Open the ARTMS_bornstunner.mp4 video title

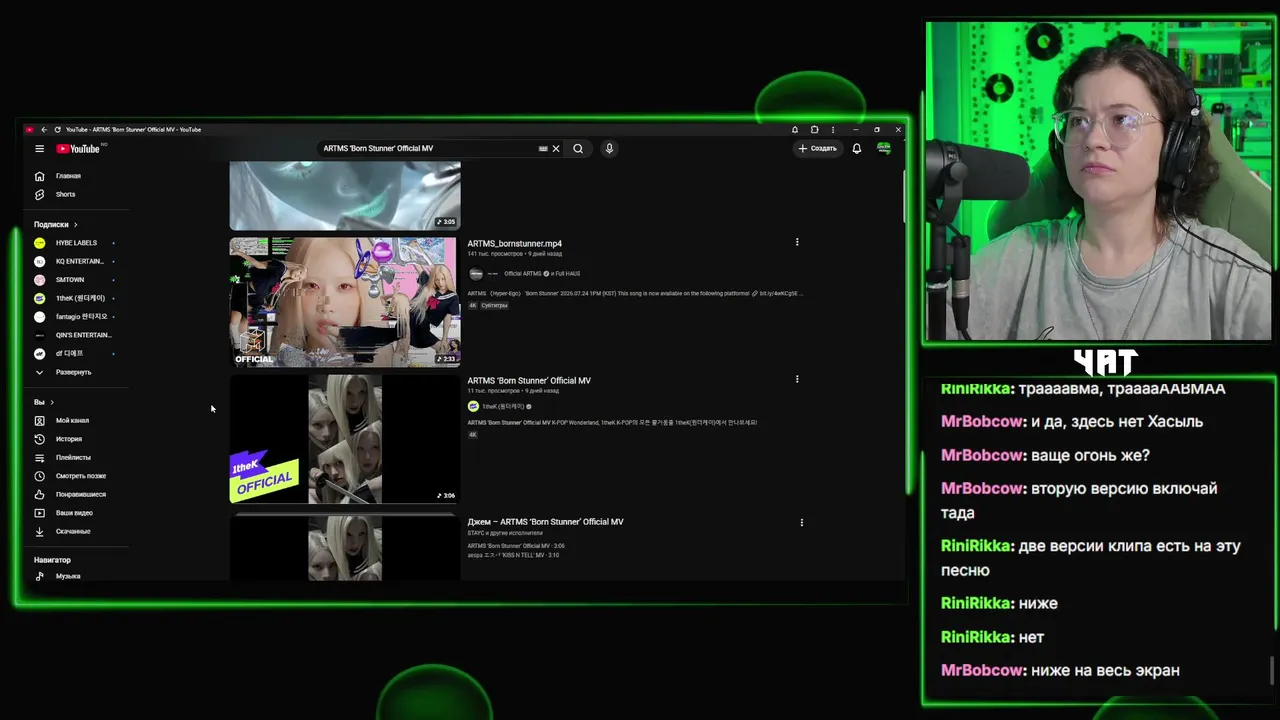click(515, 244)
